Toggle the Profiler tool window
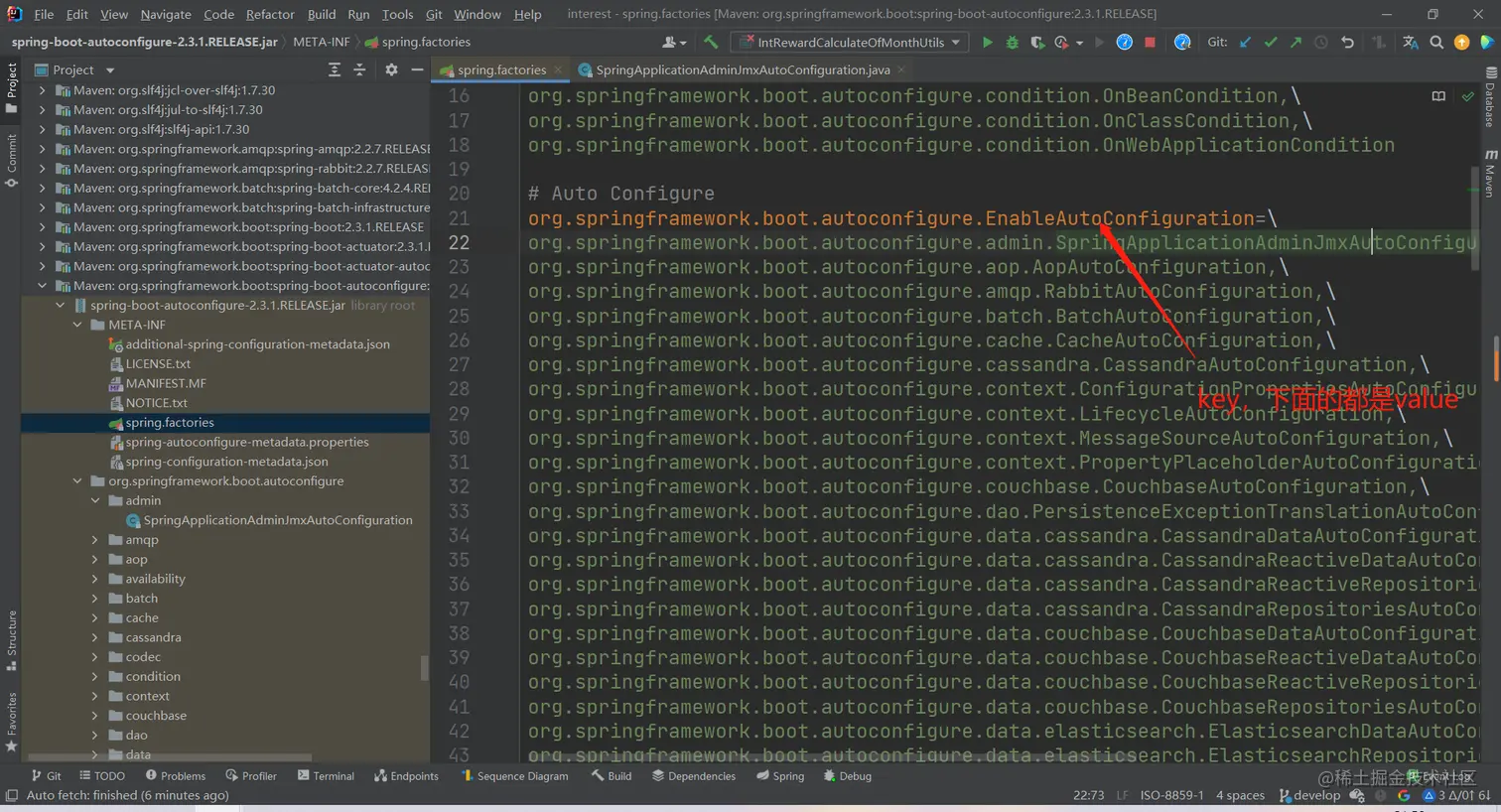Image resolution: width=1501 pixels, height=812 pixels. coord(250,776)
